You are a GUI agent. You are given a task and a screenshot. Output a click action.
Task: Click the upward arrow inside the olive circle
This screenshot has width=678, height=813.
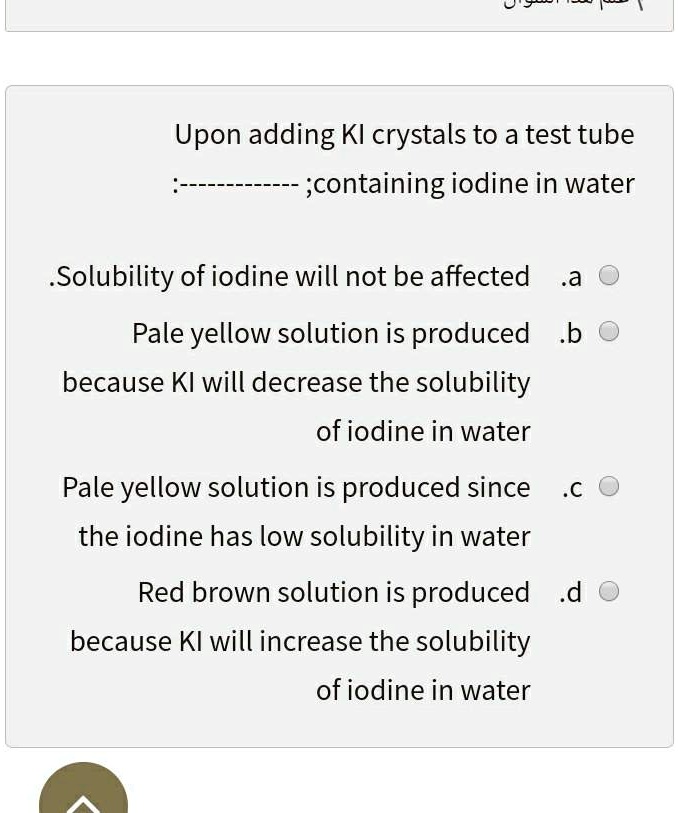(83, 800)
